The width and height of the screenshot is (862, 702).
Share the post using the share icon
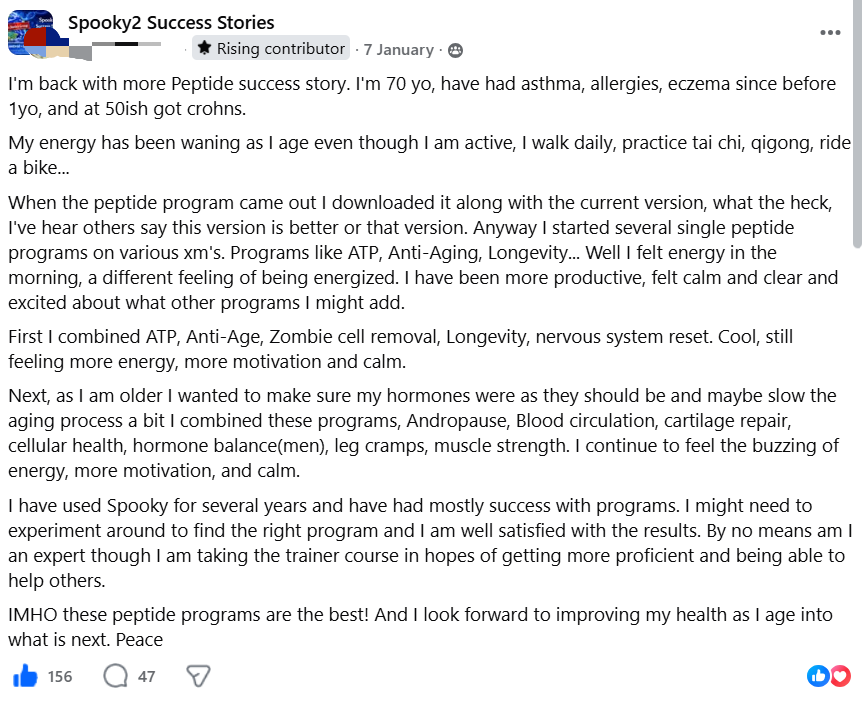(198, 676)
